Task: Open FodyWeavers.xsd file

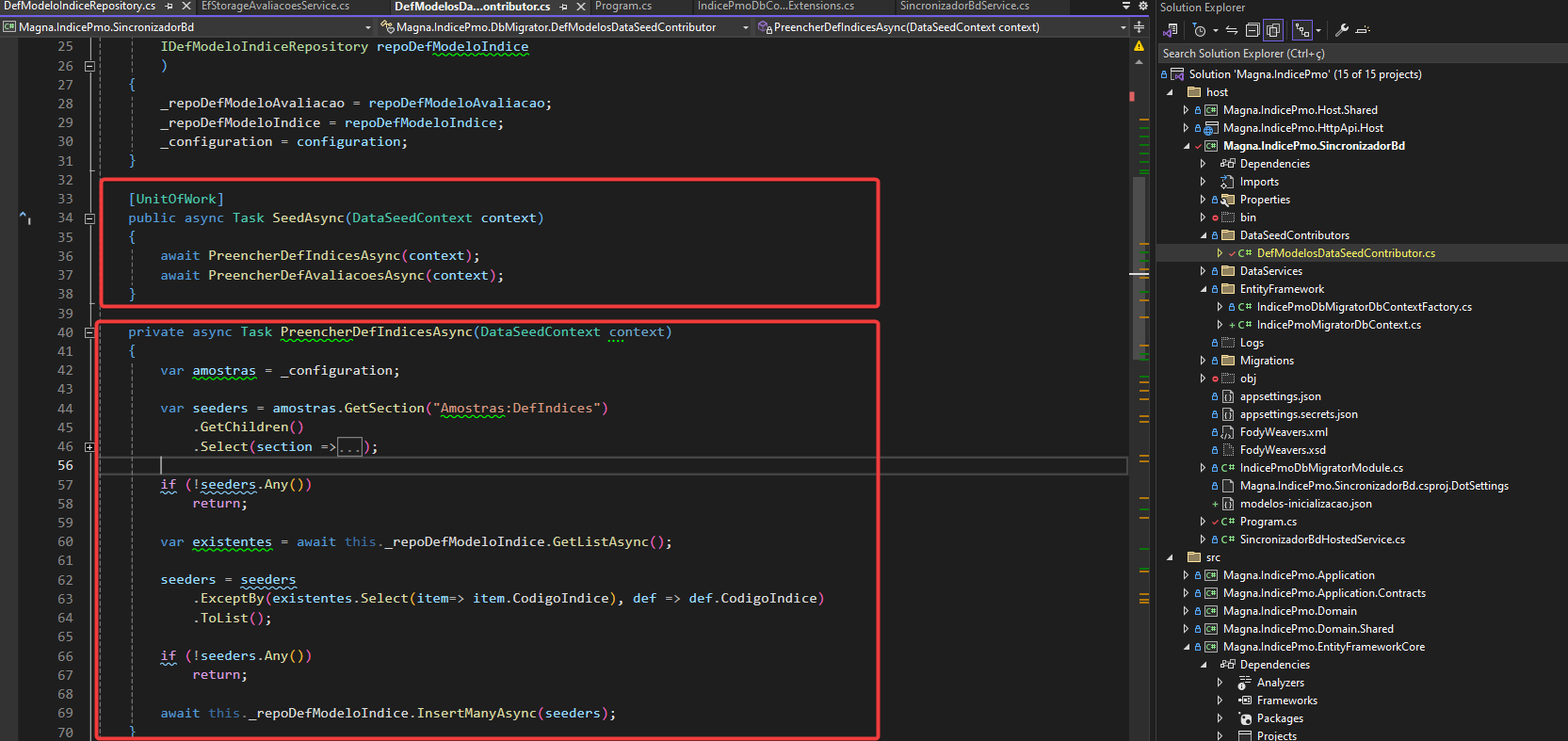Action: (x=1283, y=450)
